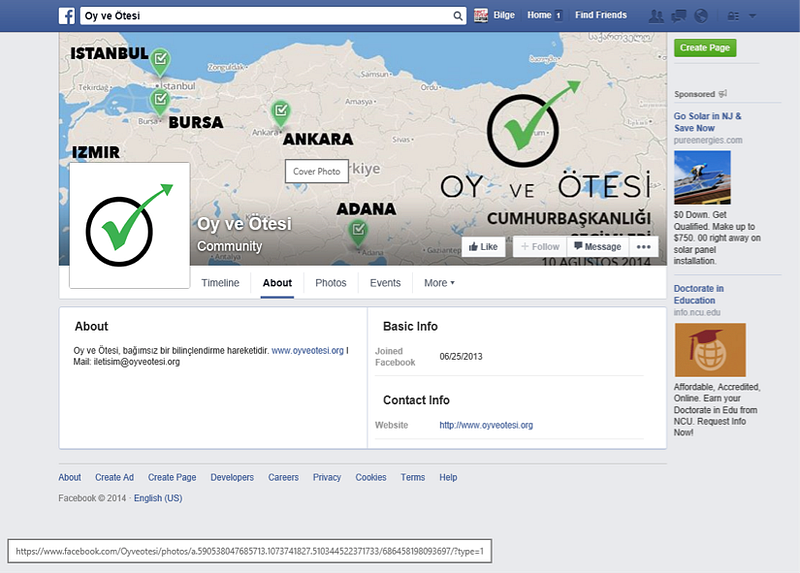Switch to the Photos tab
800x573 pixels.
click(331, 283)
